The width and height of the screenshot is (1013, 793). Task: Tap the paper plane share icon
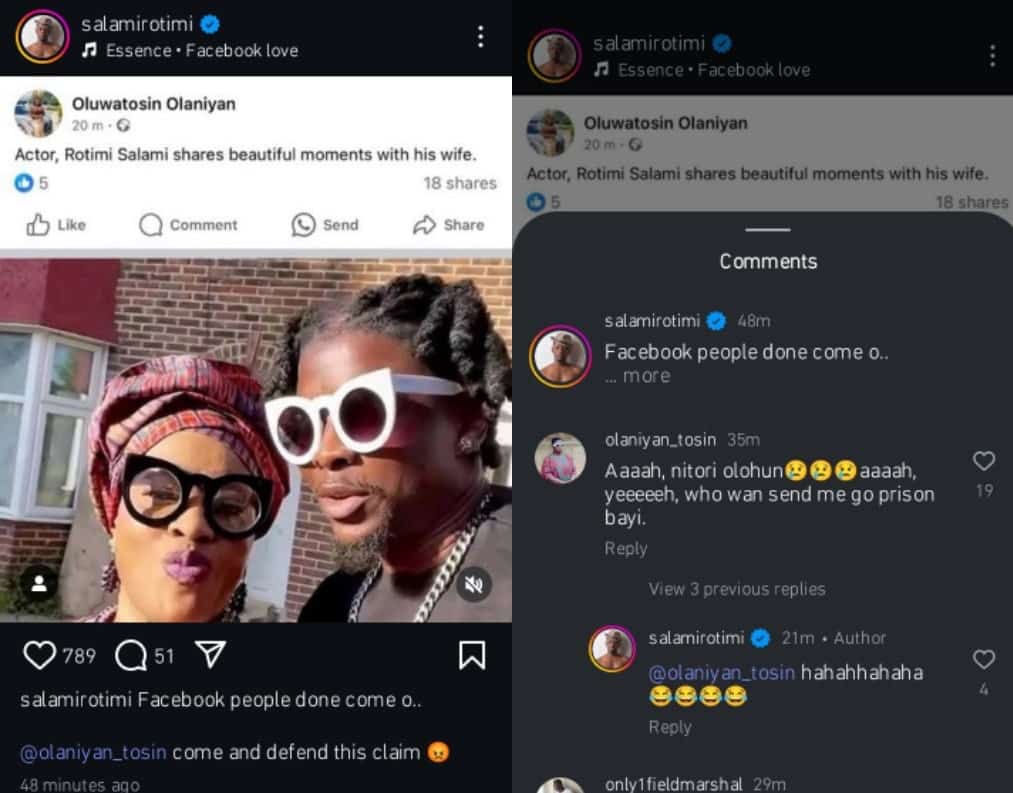point(209,655)
